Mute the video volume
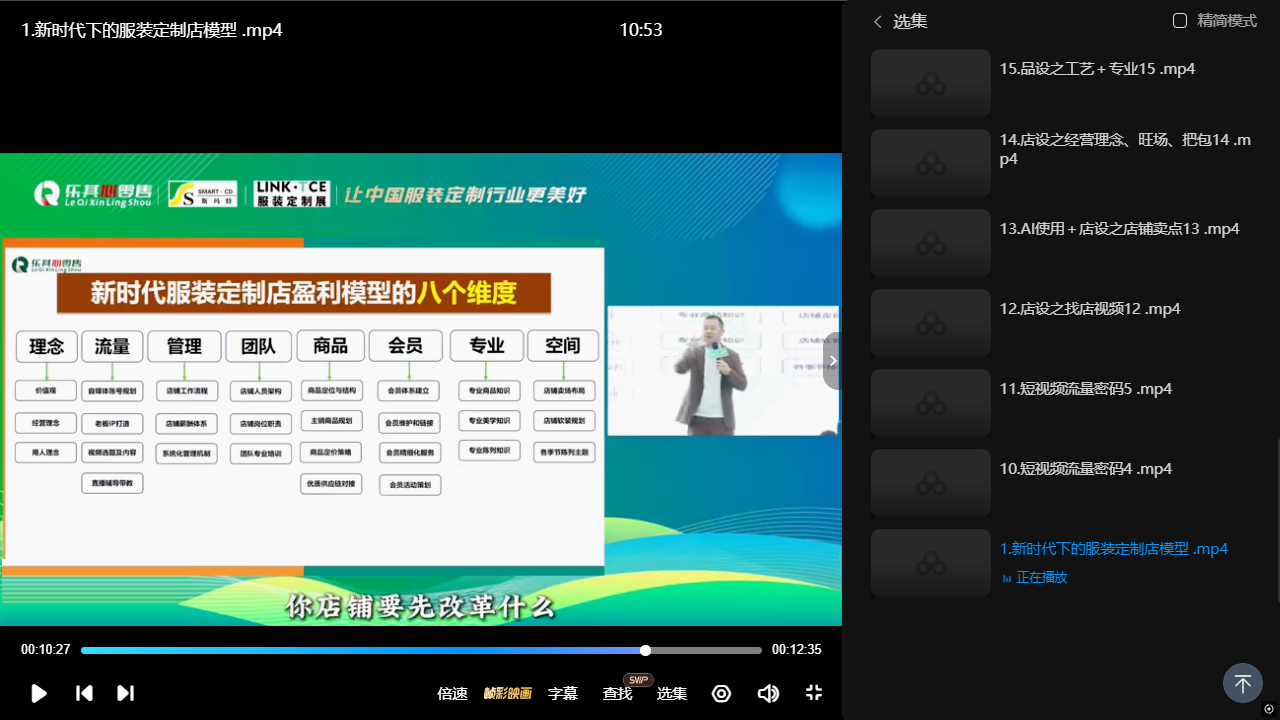The image size is (1280, 720). (x=768, y=693)
